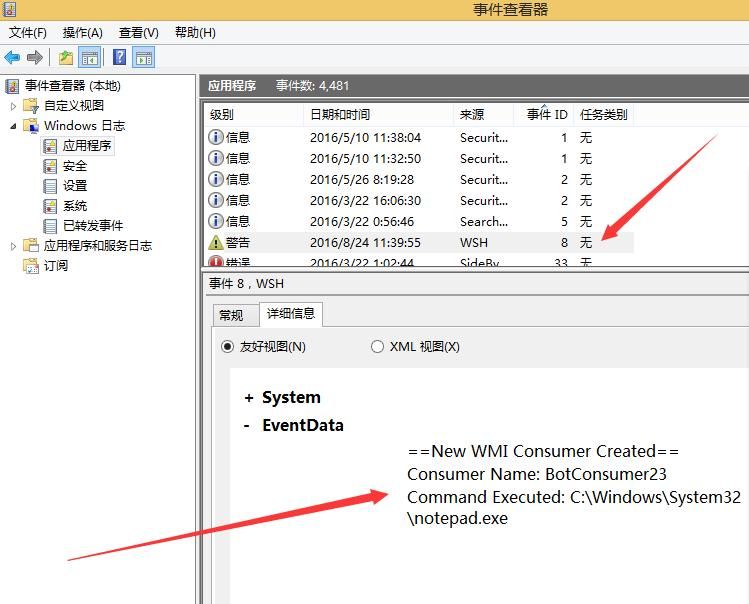Collapse the EventData node
Screen dimensions: 749x604
(246, 425)
